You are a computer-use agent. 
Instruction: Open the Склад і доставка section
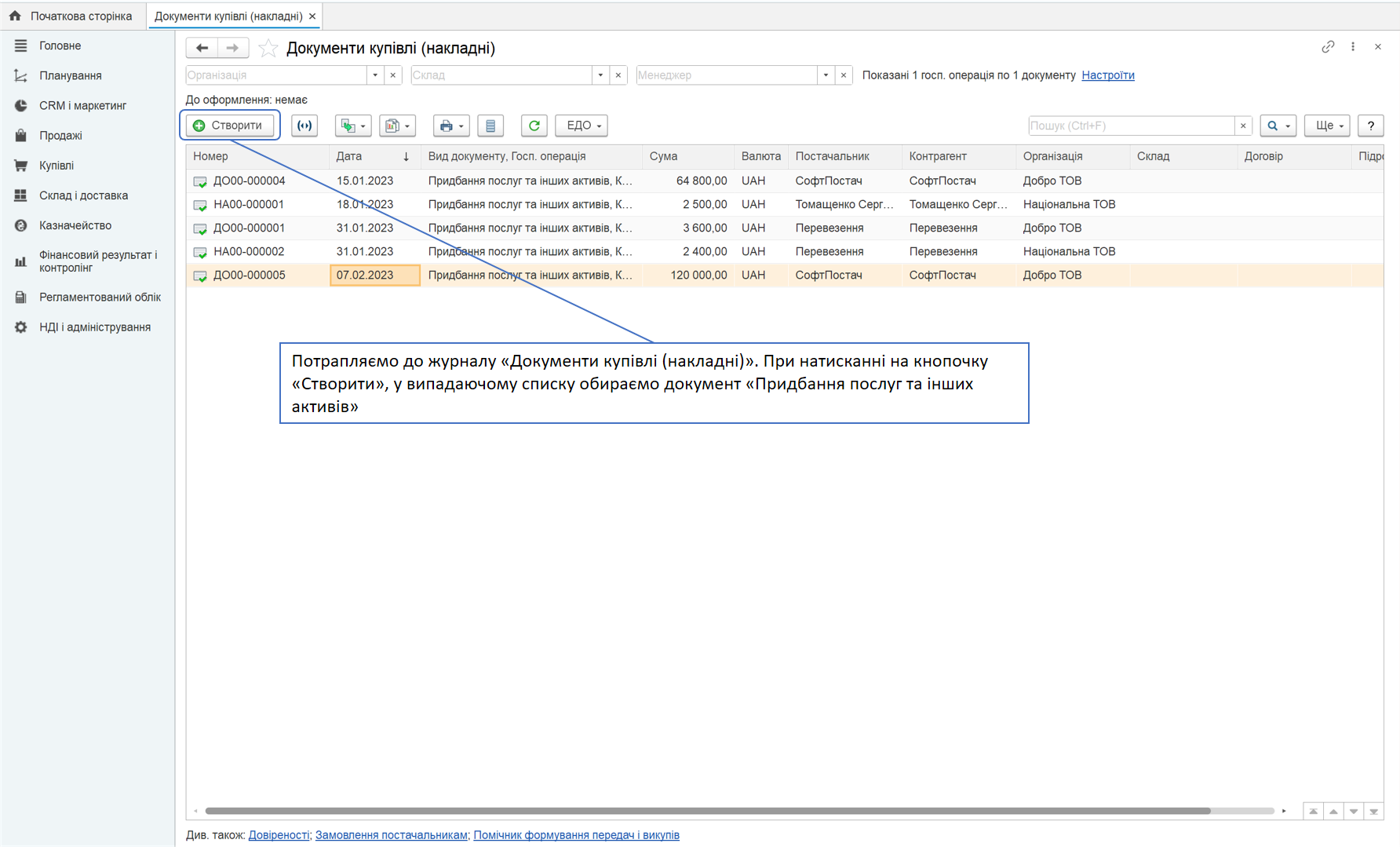[83, 195]
